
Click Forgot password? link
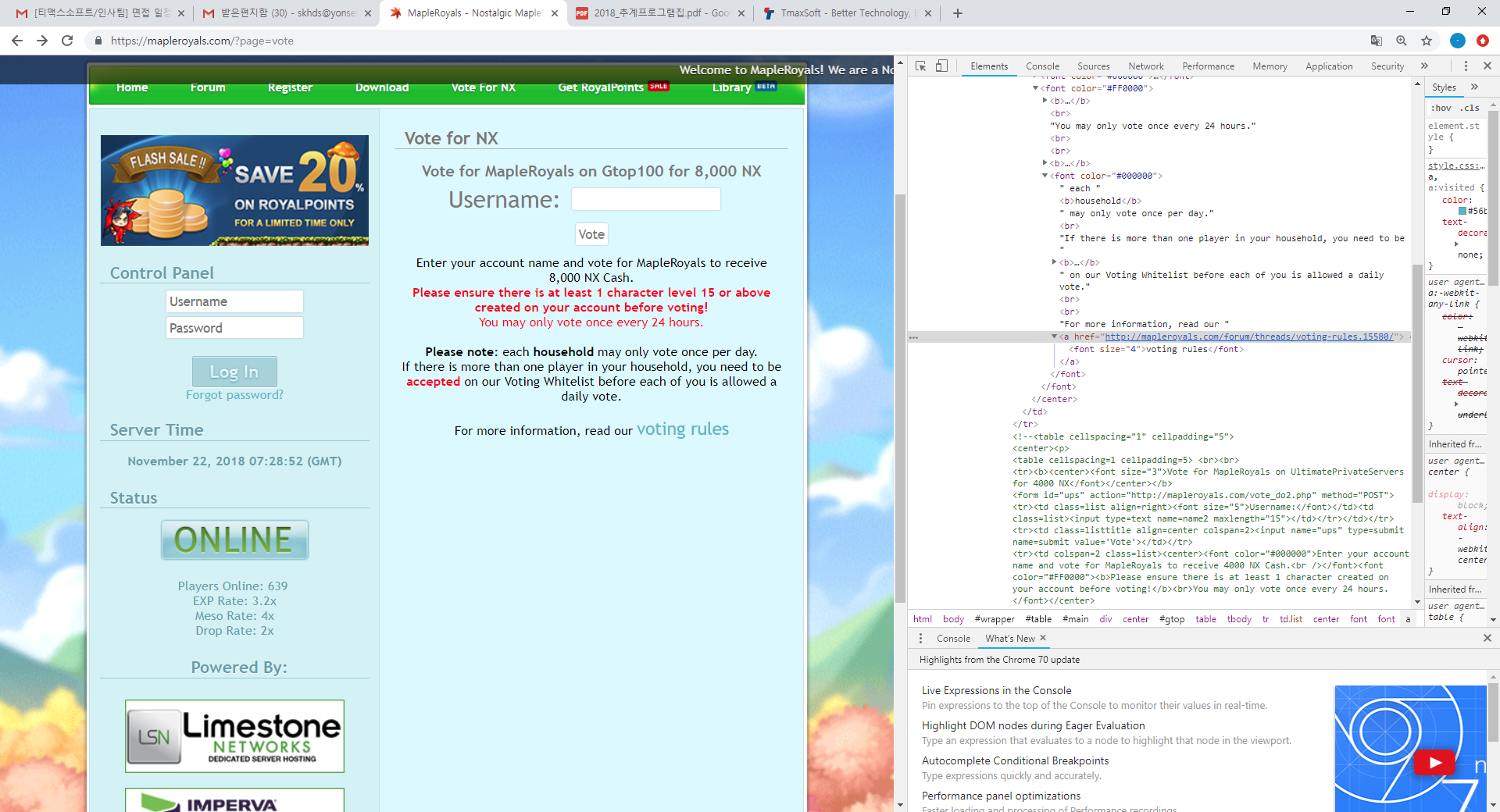tap(234, 395)
